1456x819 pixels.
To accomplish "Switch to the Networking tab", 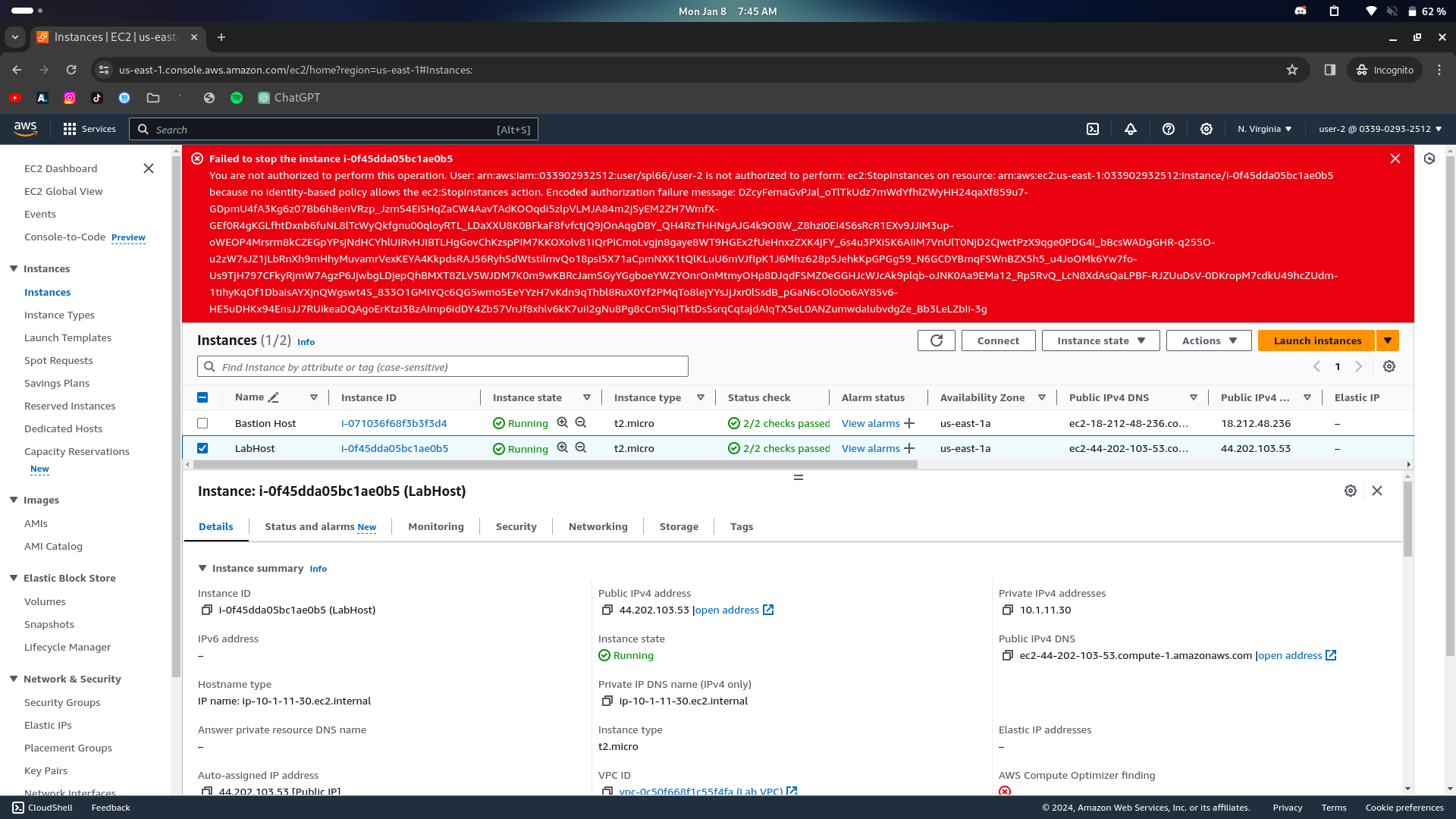I will [598, 526].
